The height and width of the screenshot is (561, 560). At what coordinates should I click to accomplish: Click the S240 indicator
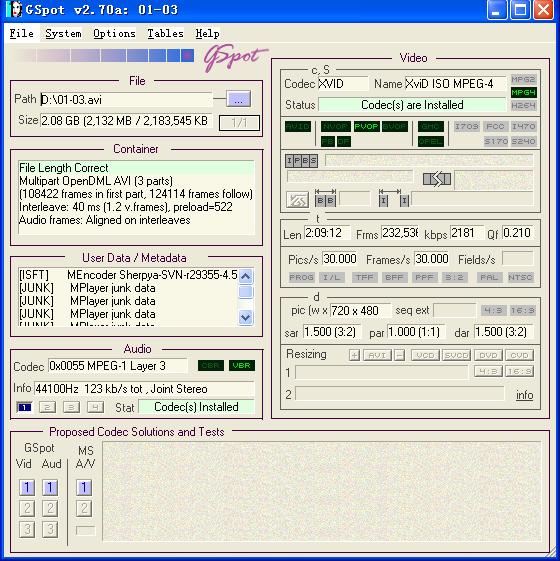(x=523, y=141)
